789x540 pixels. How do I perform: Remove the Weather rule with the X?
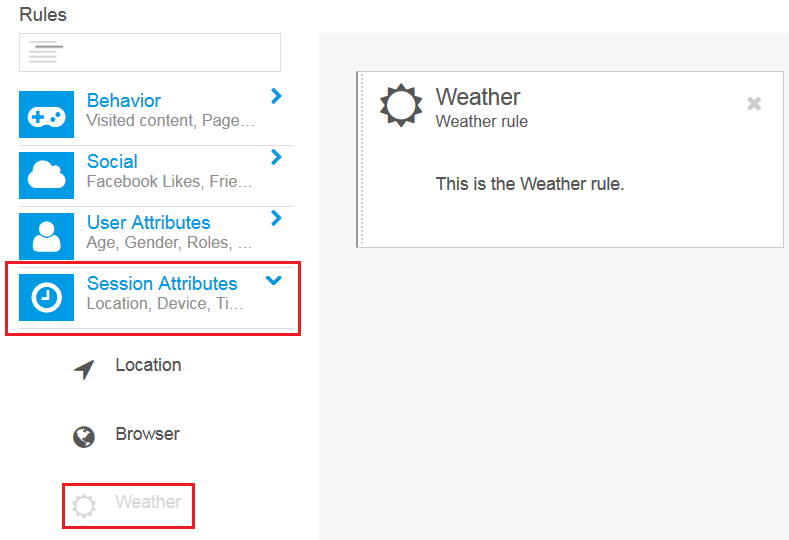tap(754, 104)
